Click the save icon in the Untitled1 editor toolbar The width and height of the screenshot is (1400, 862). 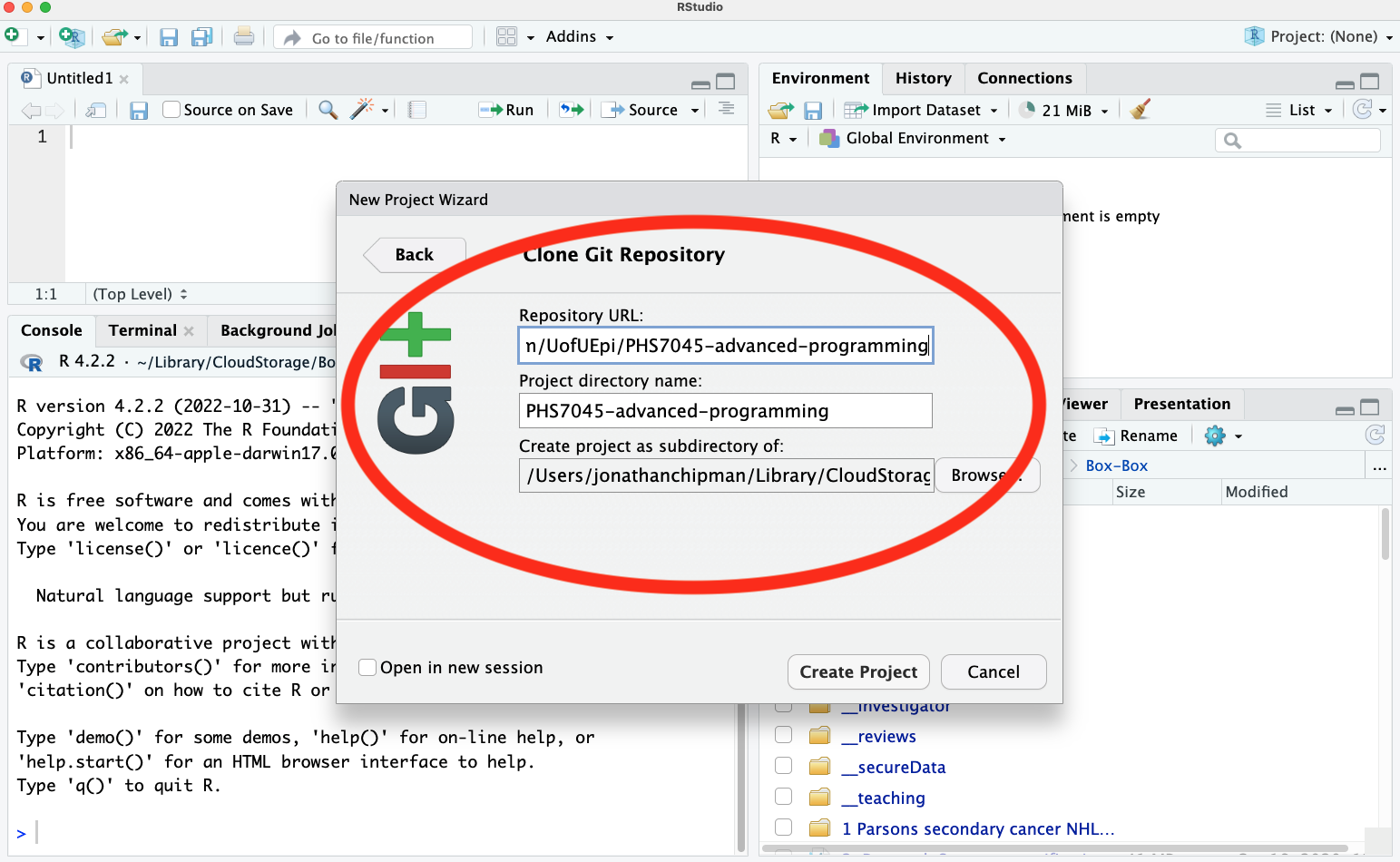[x=139, y=110]
